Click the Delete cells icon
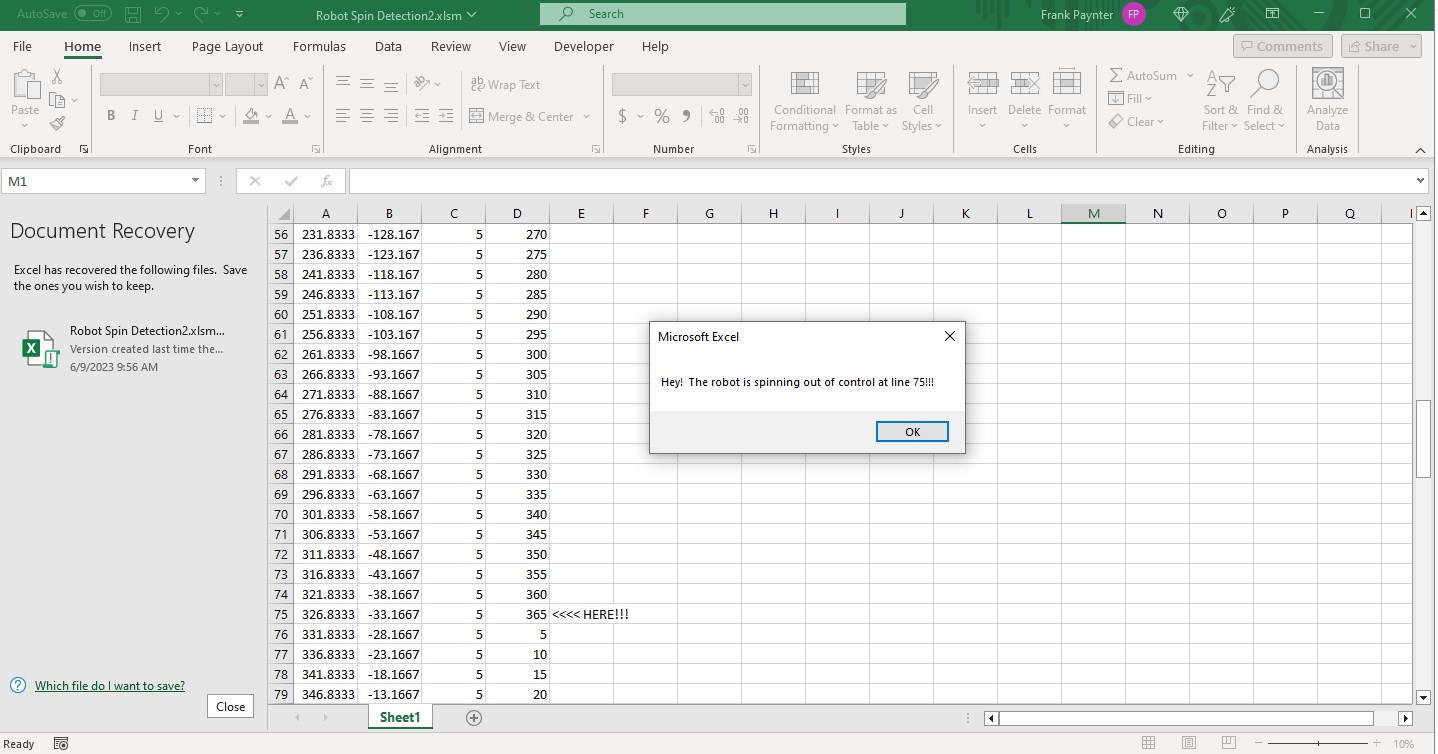1438x754 pixels. tap(1024, 84)
